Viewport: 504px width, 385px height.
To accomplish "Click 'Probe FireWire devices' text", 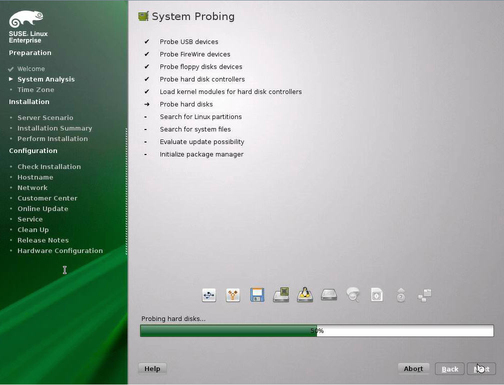I will 195,54.
